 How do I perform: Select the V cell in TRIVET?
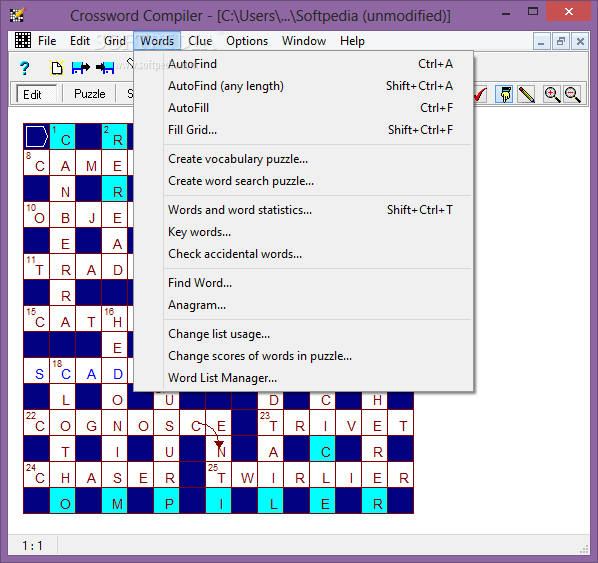point(349,423)
